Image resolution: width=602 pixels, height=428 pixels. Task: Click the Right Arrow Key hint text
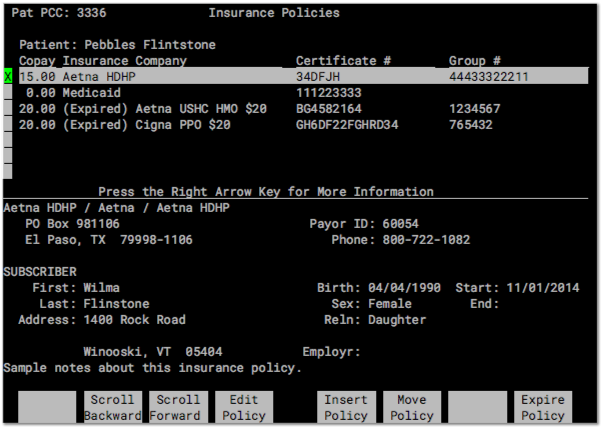click(266, 192)
